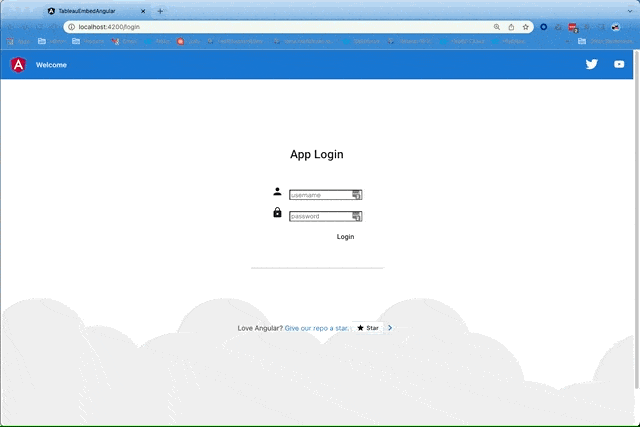
Task: Click the zoom magnifier icon in address bar
Action: coord(497,27)
